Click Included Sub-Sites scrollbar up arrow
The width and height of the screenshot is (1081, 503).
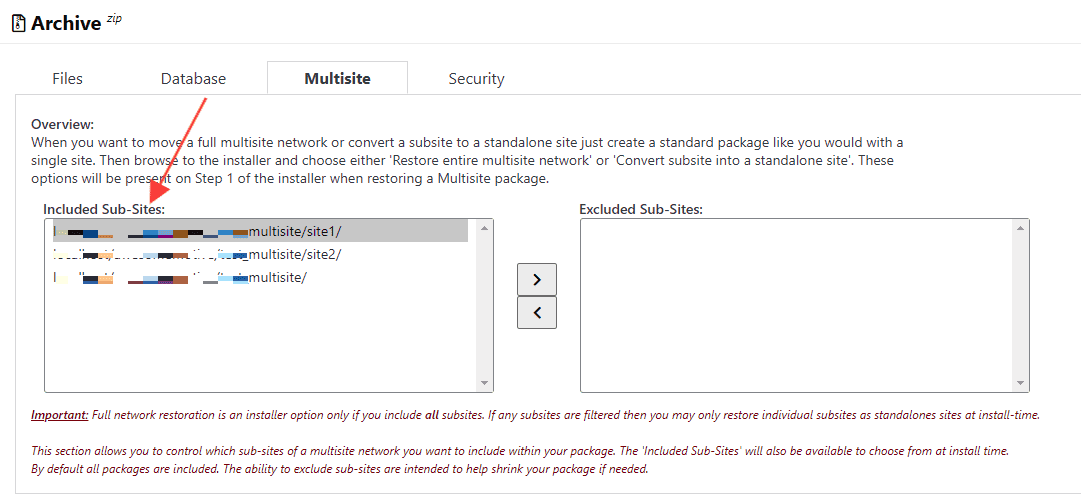click(484, 227)
